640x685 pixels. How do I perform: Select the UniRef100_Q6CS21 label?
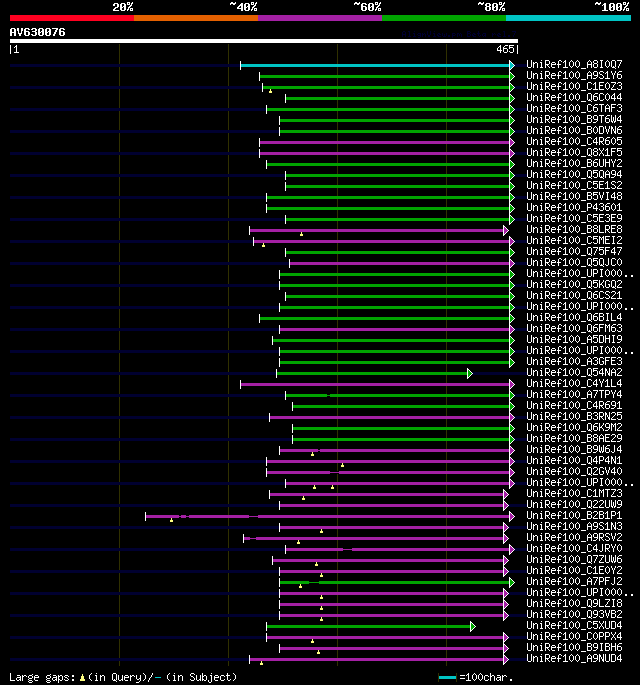pyautogui.click(x=574, y=295)
